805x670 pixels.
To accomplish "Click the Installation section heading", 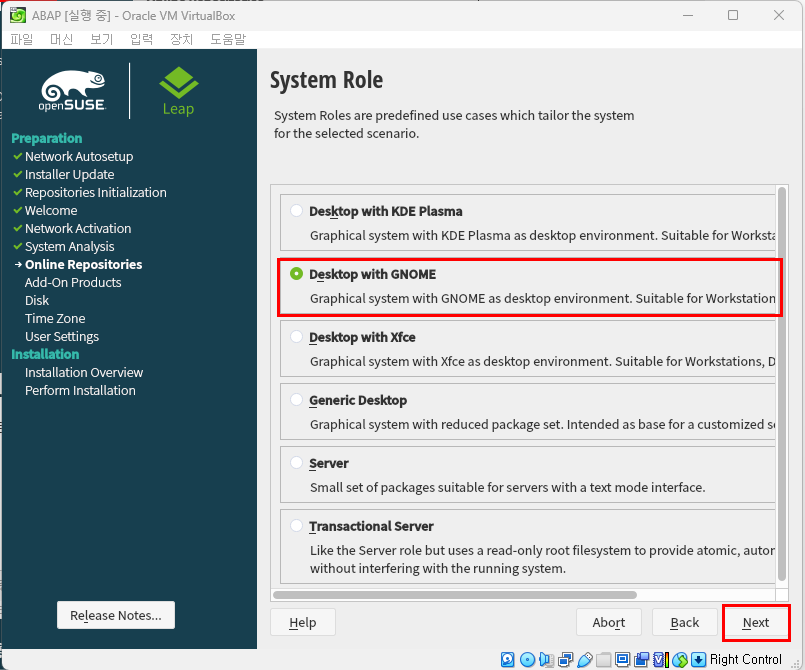I will [45, 354].
